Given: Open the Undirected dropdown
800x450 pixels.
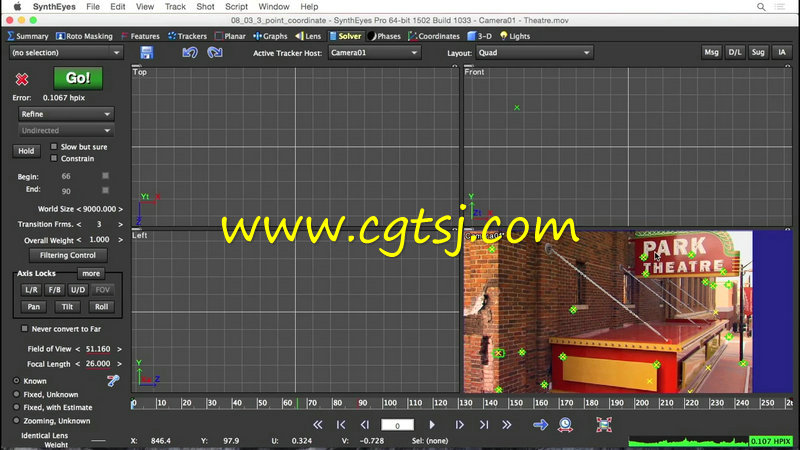Looking at the screenshot, I should [66, 130].
